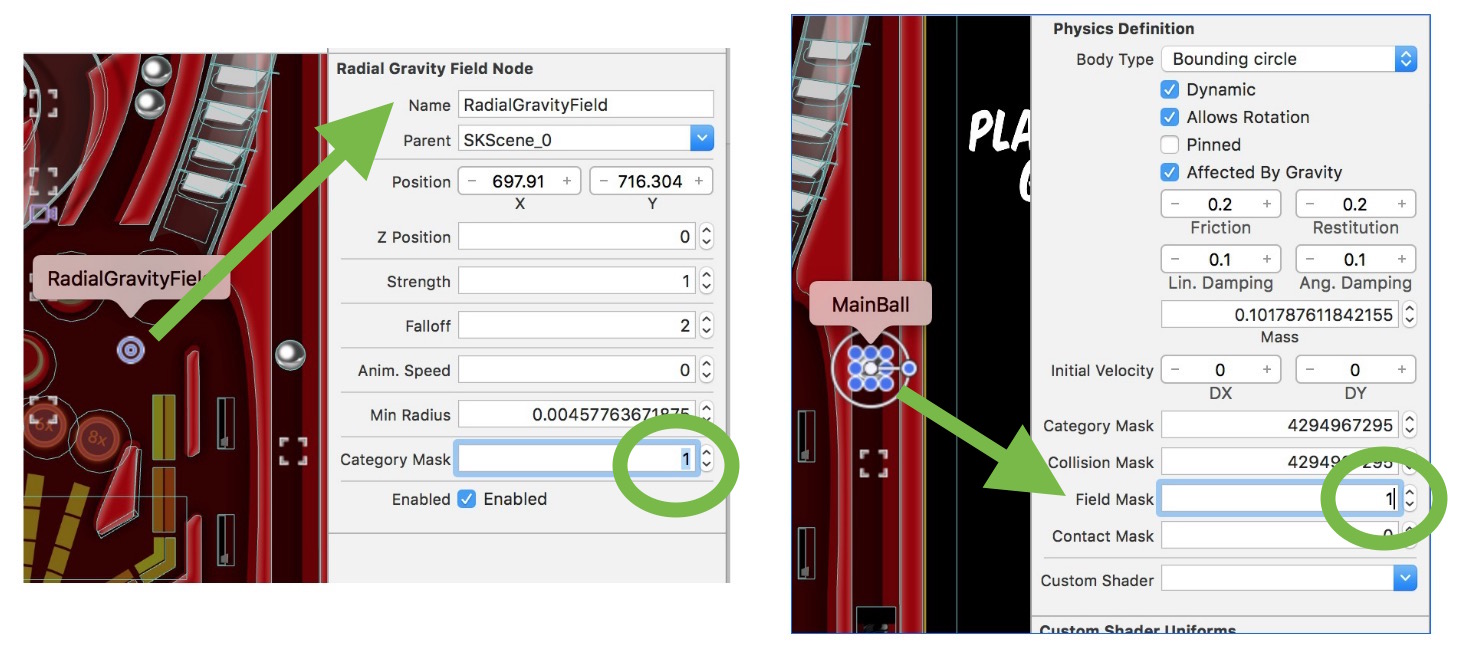This screenshot has width=1470, height=652.
Task: Click the Strength stepper arrows
Action: [707, 281]
